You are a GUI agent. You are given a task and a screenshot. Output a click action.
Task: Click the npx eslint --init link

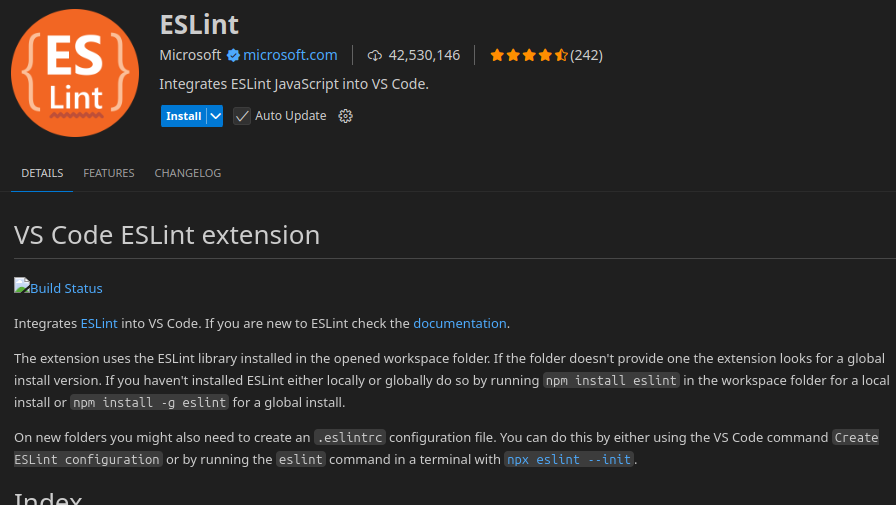570,459
